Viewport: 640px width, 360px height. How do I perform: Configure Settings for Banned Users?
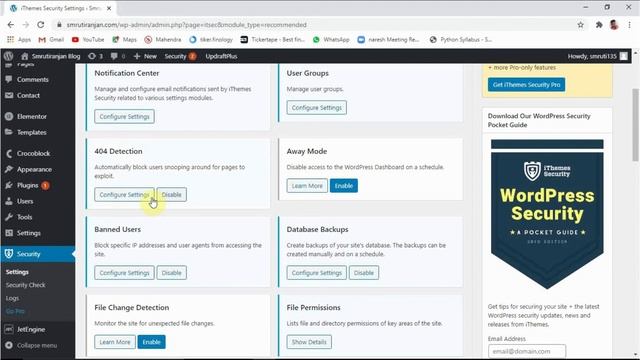pos(124,273)
